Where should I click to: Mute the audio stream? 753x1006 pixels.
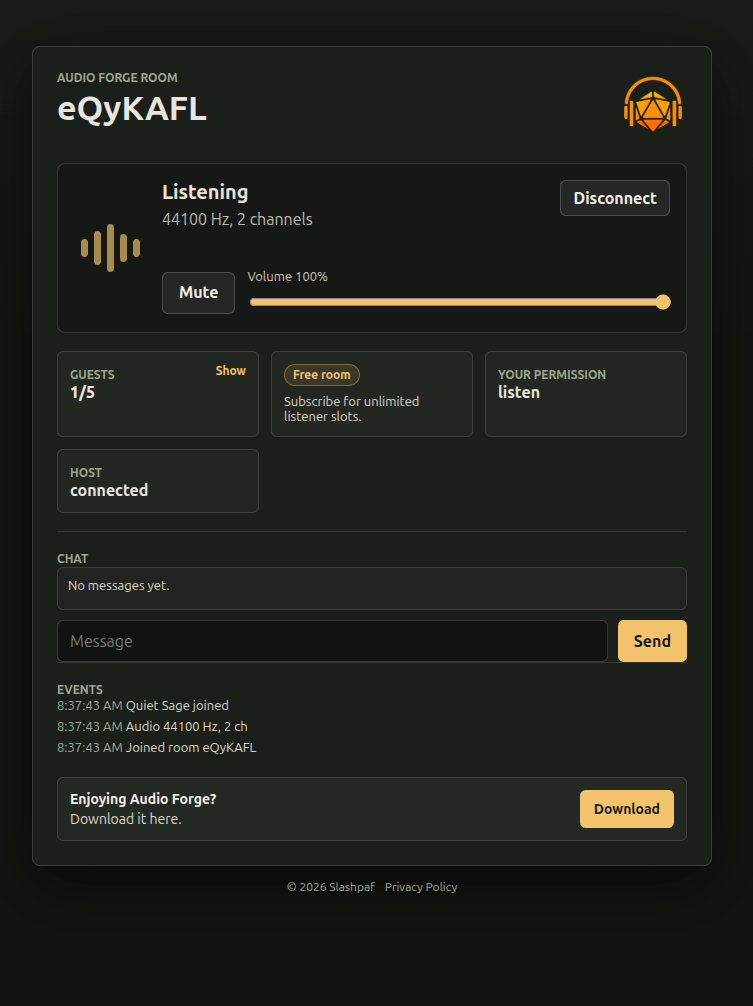point(198,293)
